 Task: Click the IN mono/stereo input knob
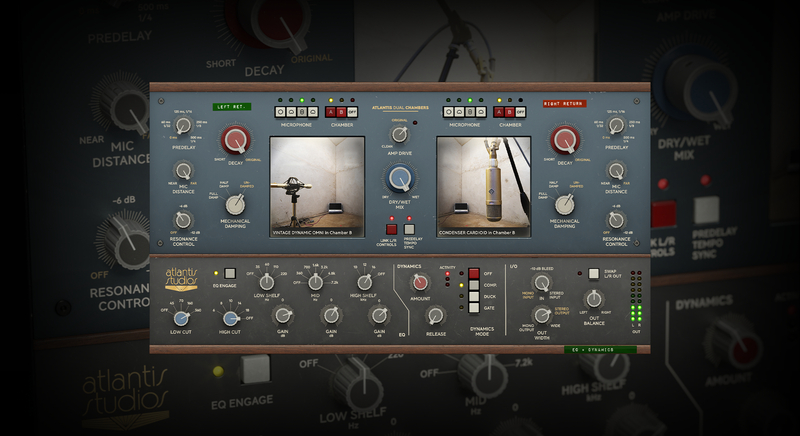pyautogui.click(x=542, y=283)
